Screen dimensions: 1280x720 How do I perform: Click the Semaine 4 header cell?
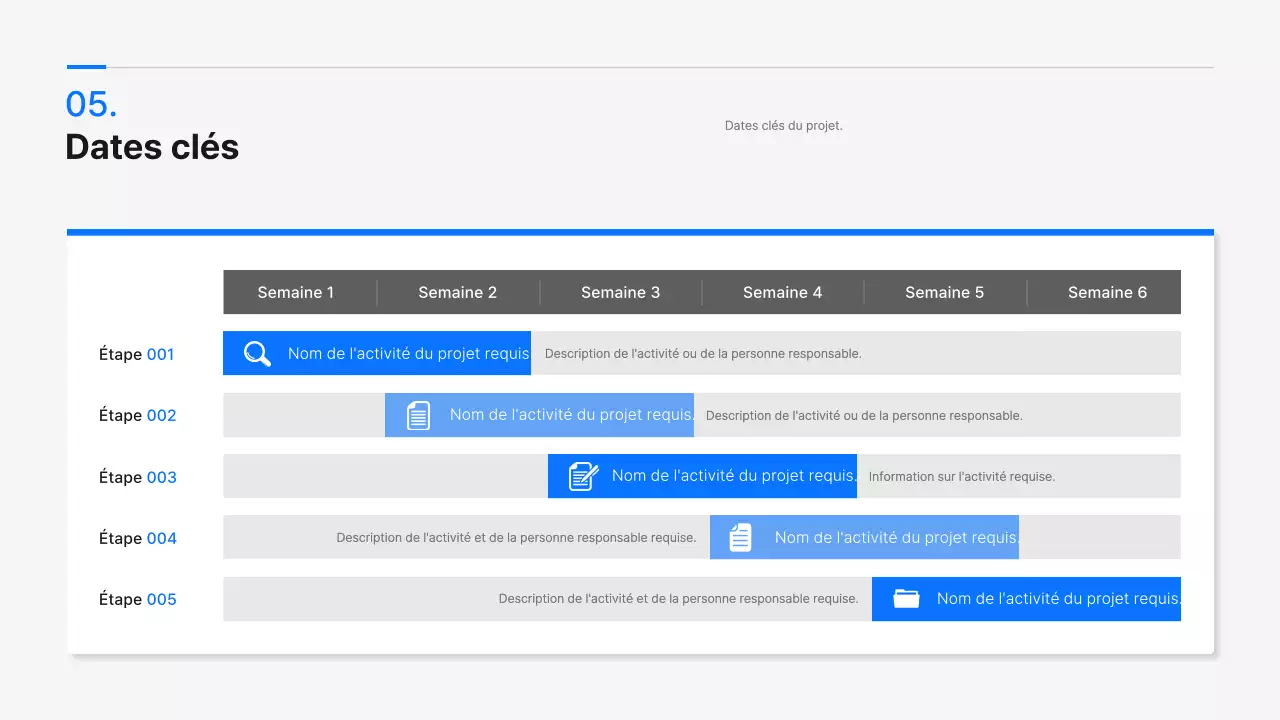pos(782,292)
